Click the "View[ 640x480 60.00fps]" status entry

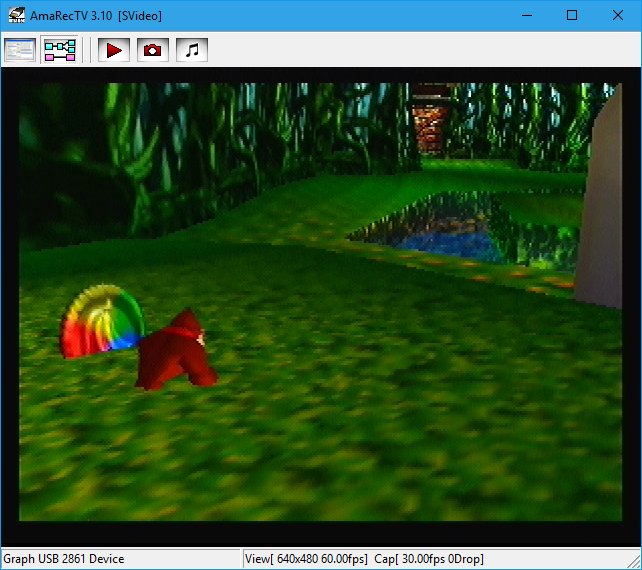306,559
